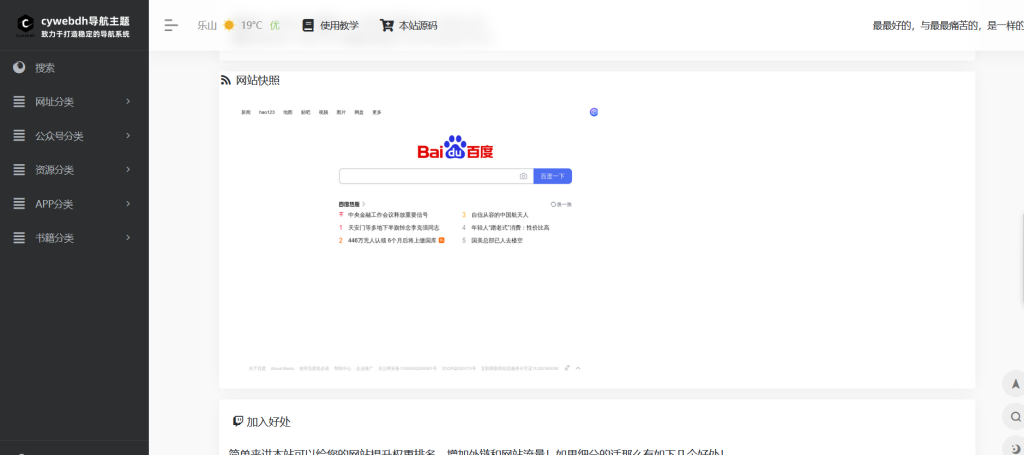Click the RSS icon beside 网站快照

pos(226,80)
